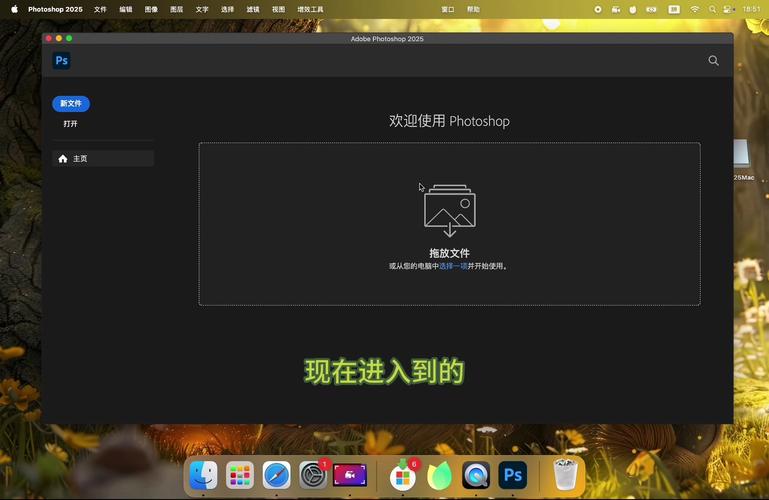Minimize the window with the yellow button
Image resolution: width=769 pixels, height=500 pixels.
click(59, 38)
